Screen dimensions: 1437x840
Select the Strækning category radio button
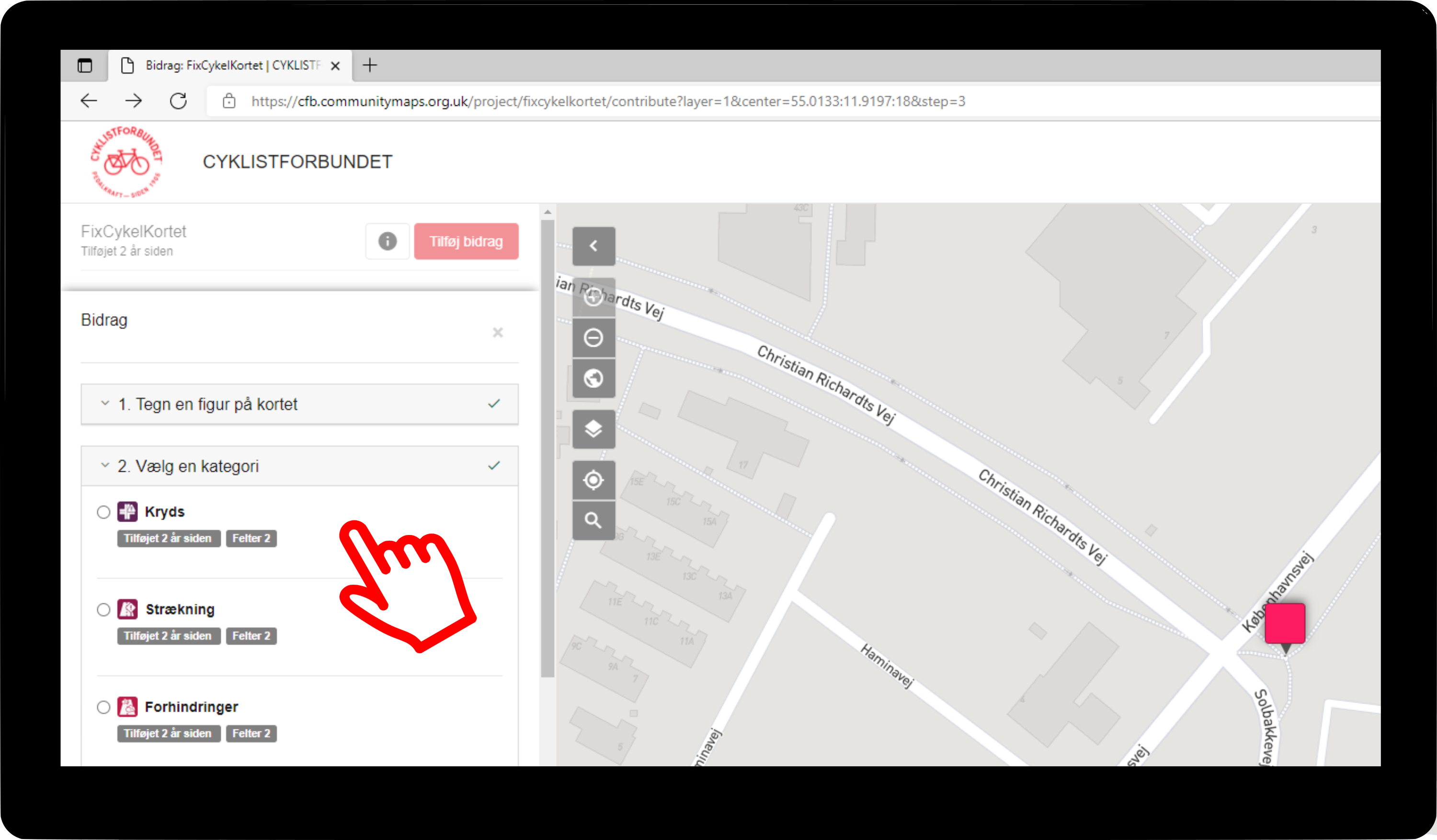click(x=103, y=610)
